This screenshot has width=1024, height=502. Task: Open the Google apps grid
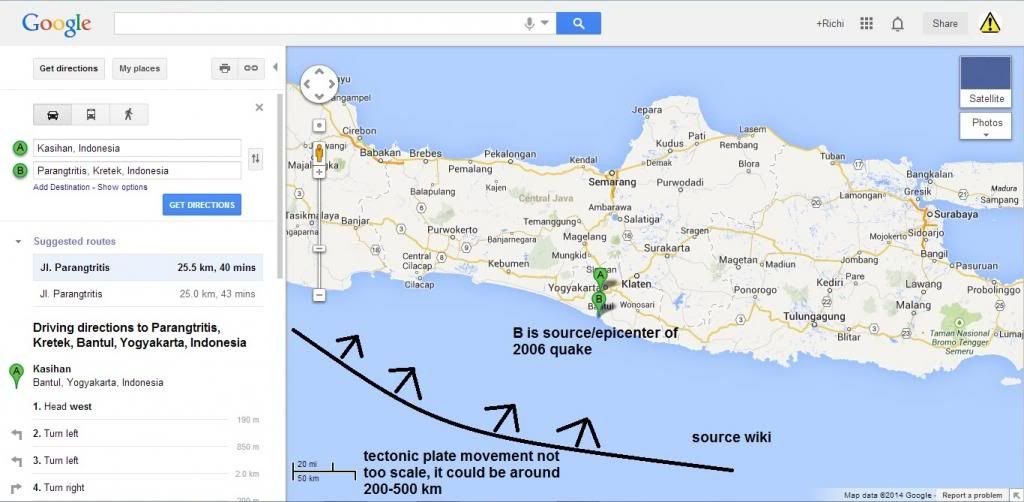867,23
